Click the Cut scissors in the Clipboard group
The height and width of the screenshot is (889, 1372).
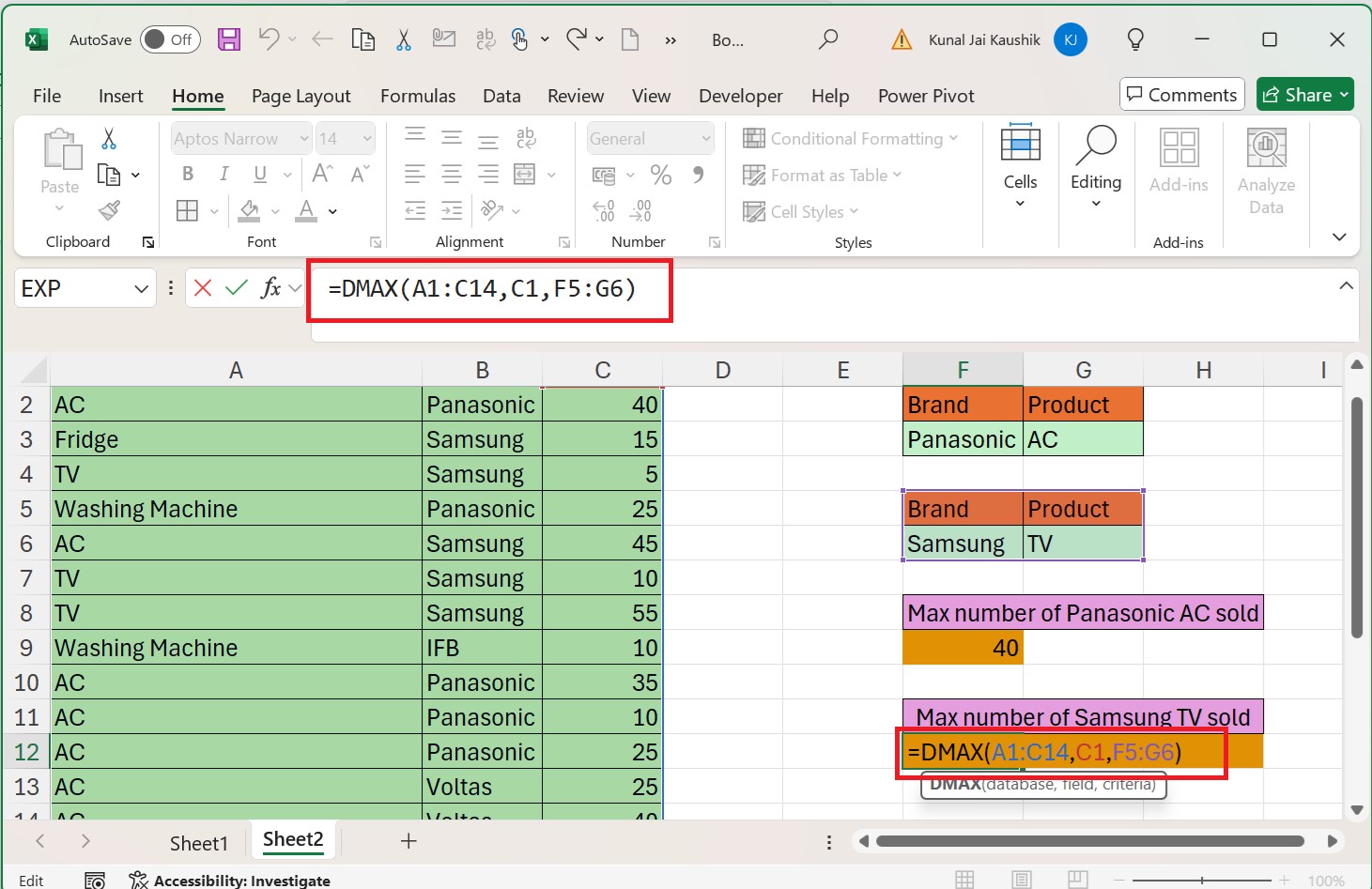tap(109, 139)
